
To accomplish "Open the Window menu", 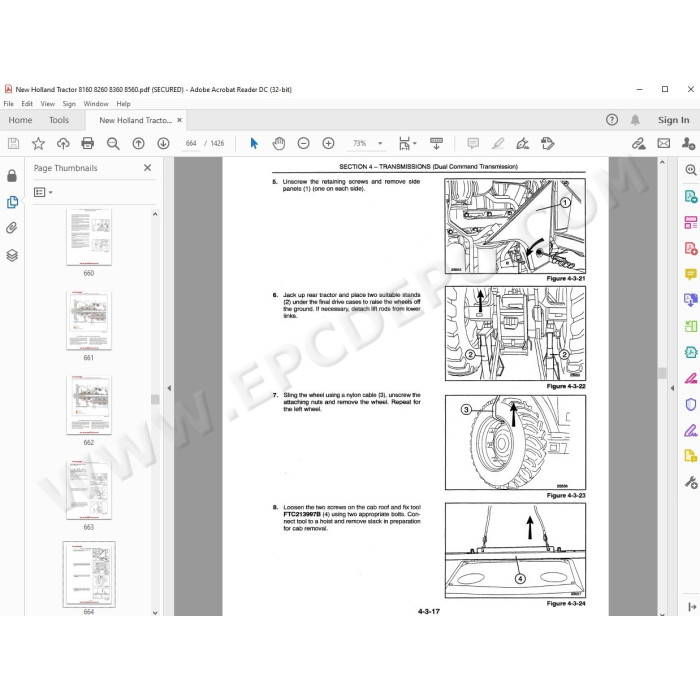I will click(96, 104).
